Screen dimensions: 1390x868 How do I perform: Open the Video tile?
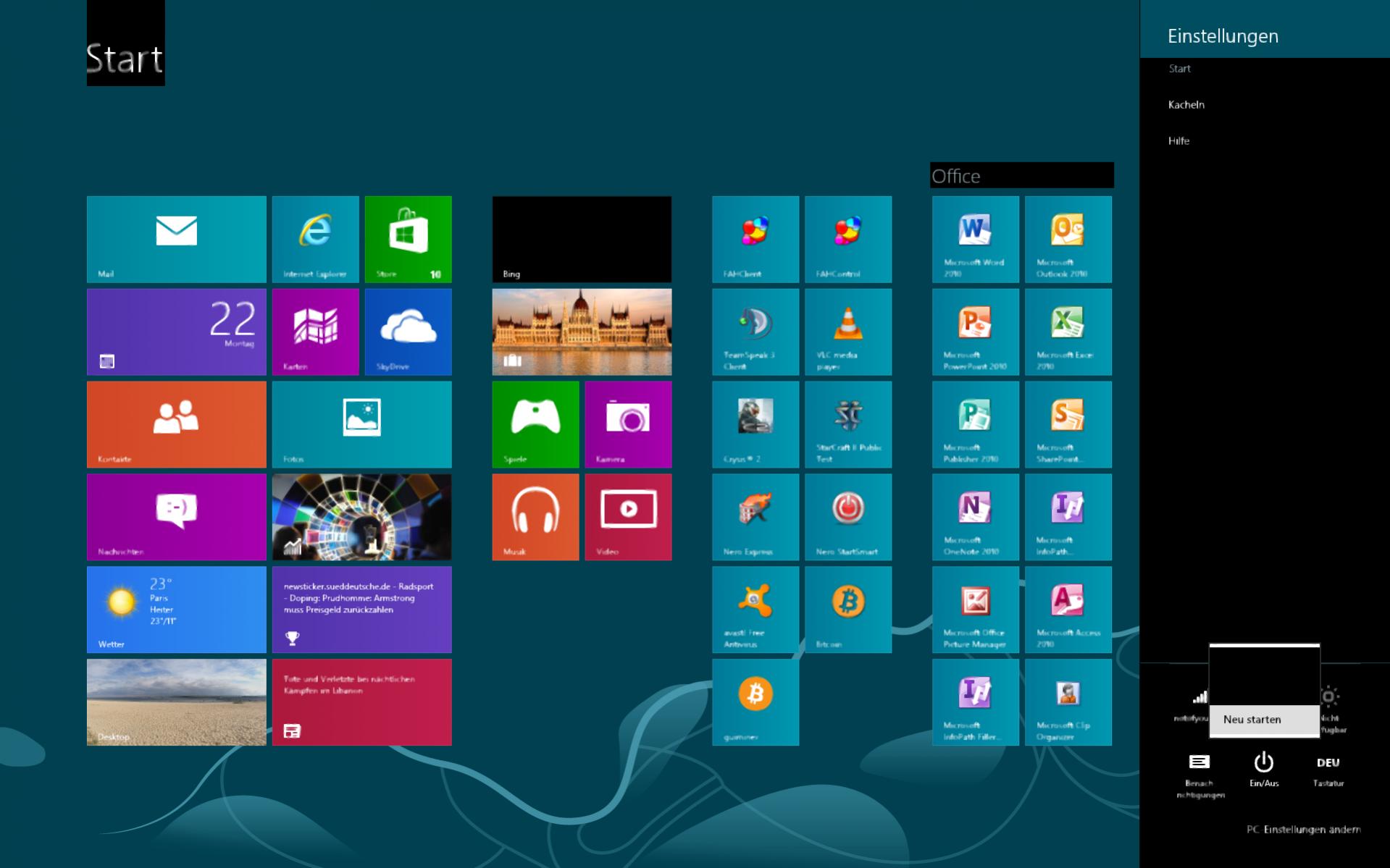click(628, 517)
